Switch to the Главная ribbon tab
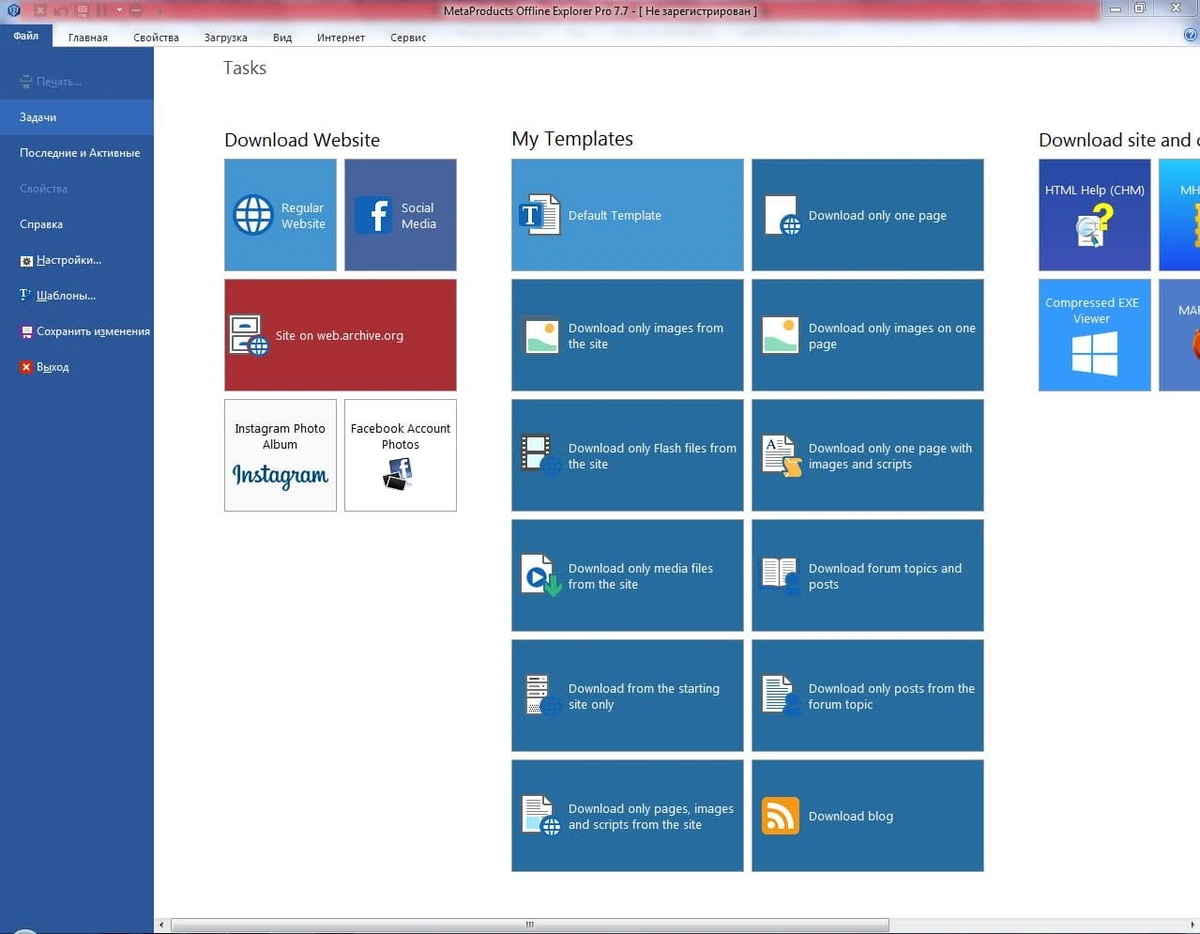This screenshot has width=1200, height=934. click(88, 37)
